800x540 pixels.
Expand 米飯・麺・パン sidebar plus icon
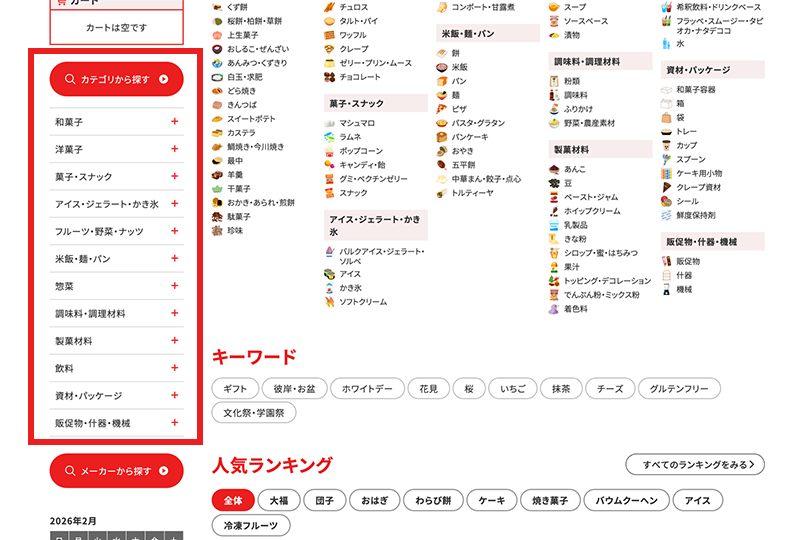(174, 258)
